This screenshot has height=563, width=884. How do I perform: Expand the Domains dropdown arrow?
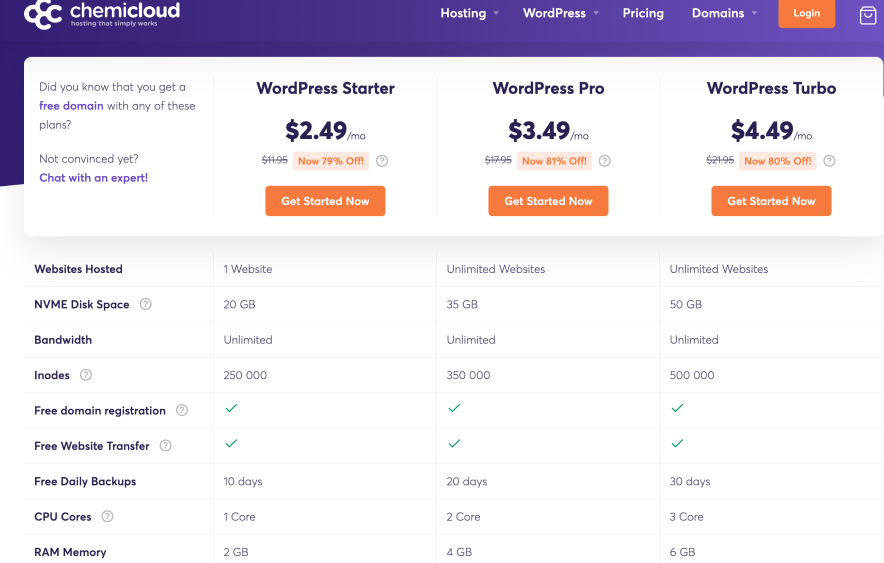click(754, 13)
